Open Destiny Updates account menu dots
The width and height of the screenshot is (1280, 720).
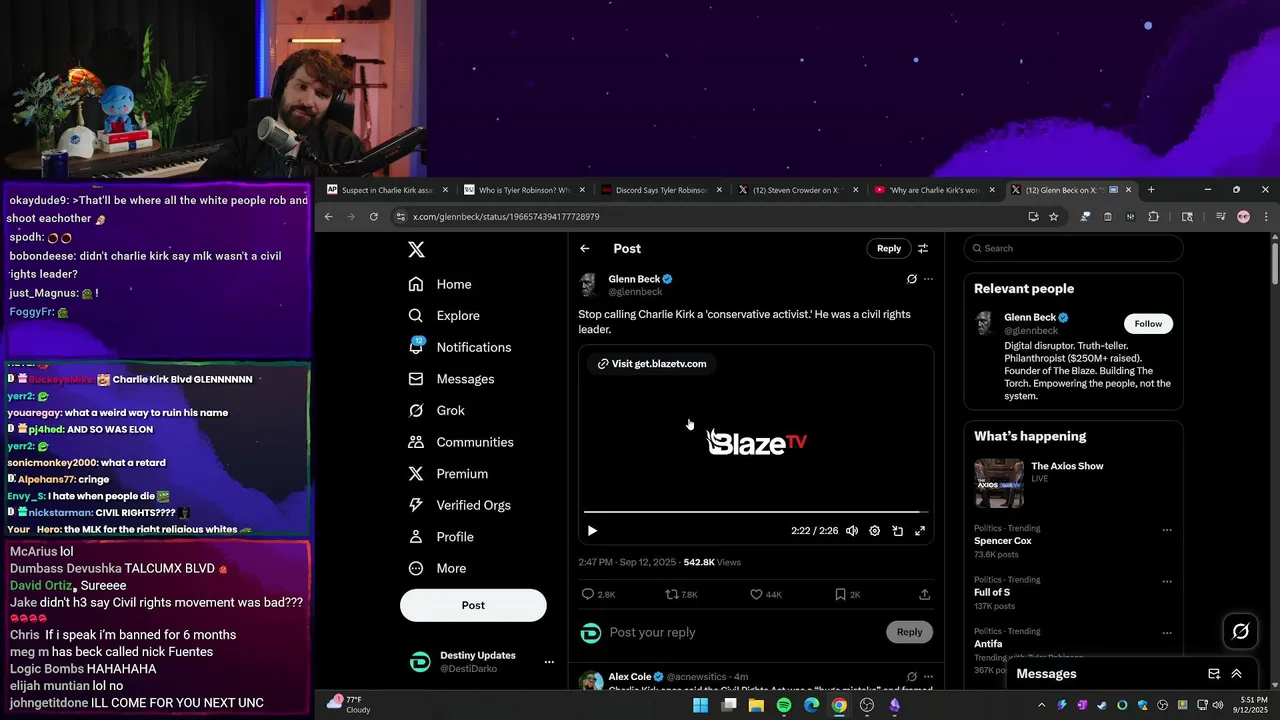point(549,662)
